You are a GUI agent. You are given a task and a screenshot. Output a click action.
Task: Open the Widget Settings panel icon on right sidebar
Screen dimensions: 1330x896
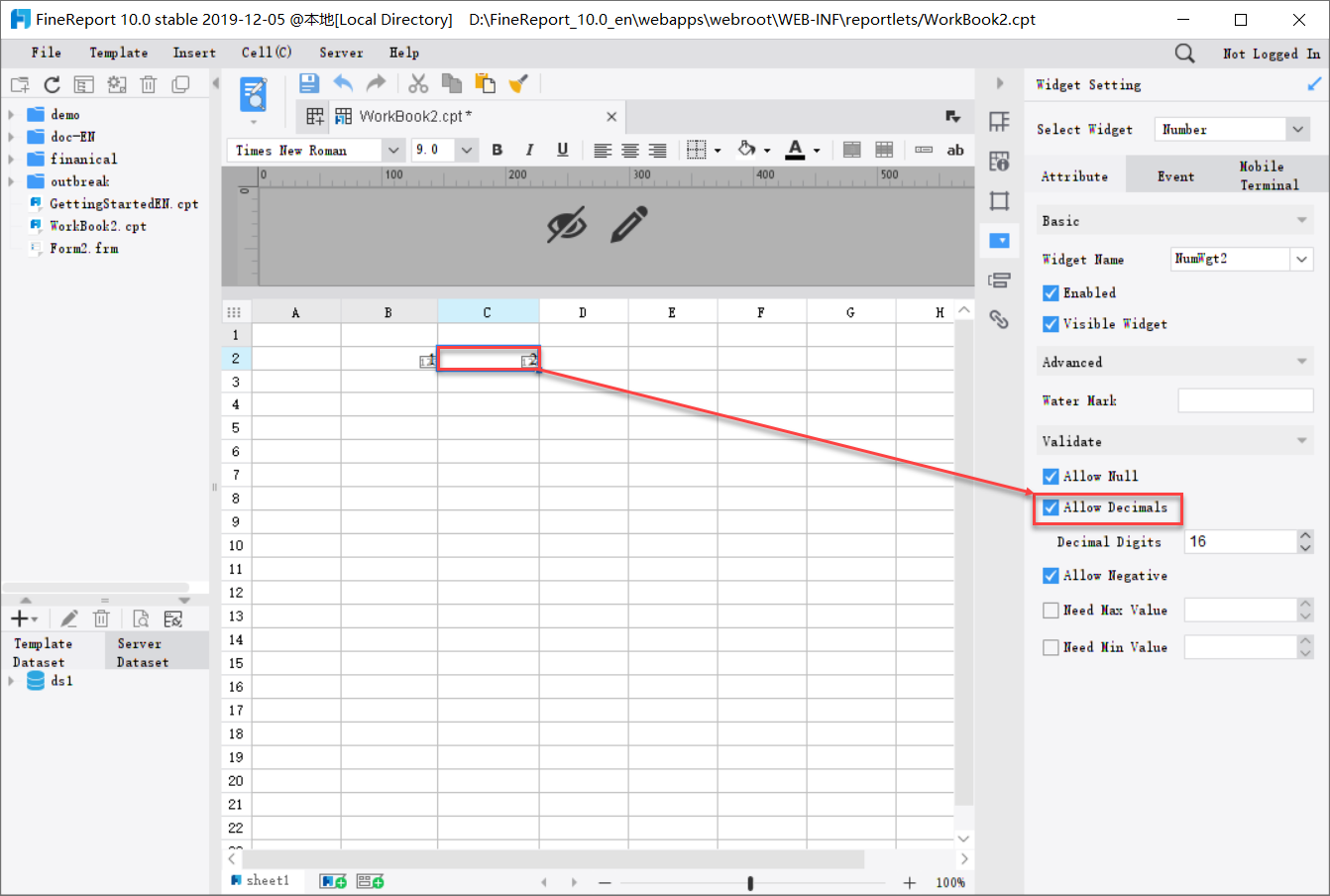coord(999,240)
